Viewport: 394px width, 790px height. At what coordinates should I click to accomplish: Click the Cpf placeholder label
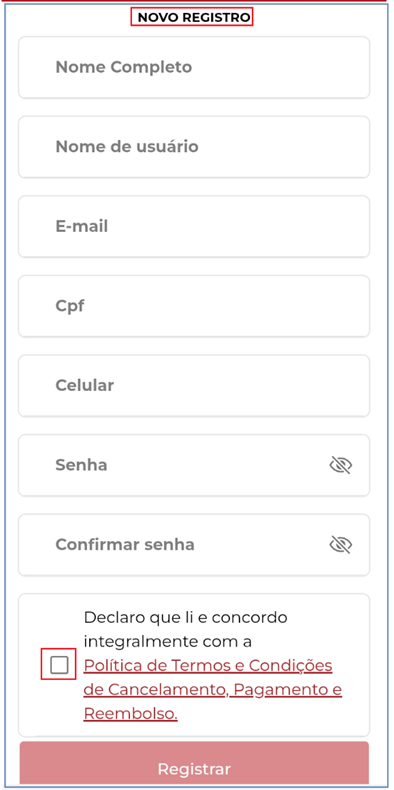tap(70, 306)
